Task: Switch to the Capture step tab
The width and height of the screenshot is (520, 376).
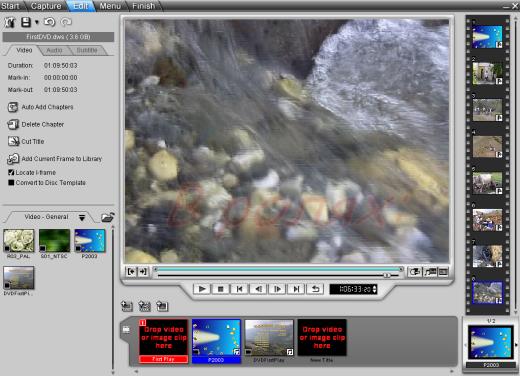Action: pyautogui.click(x=46, y=6)
